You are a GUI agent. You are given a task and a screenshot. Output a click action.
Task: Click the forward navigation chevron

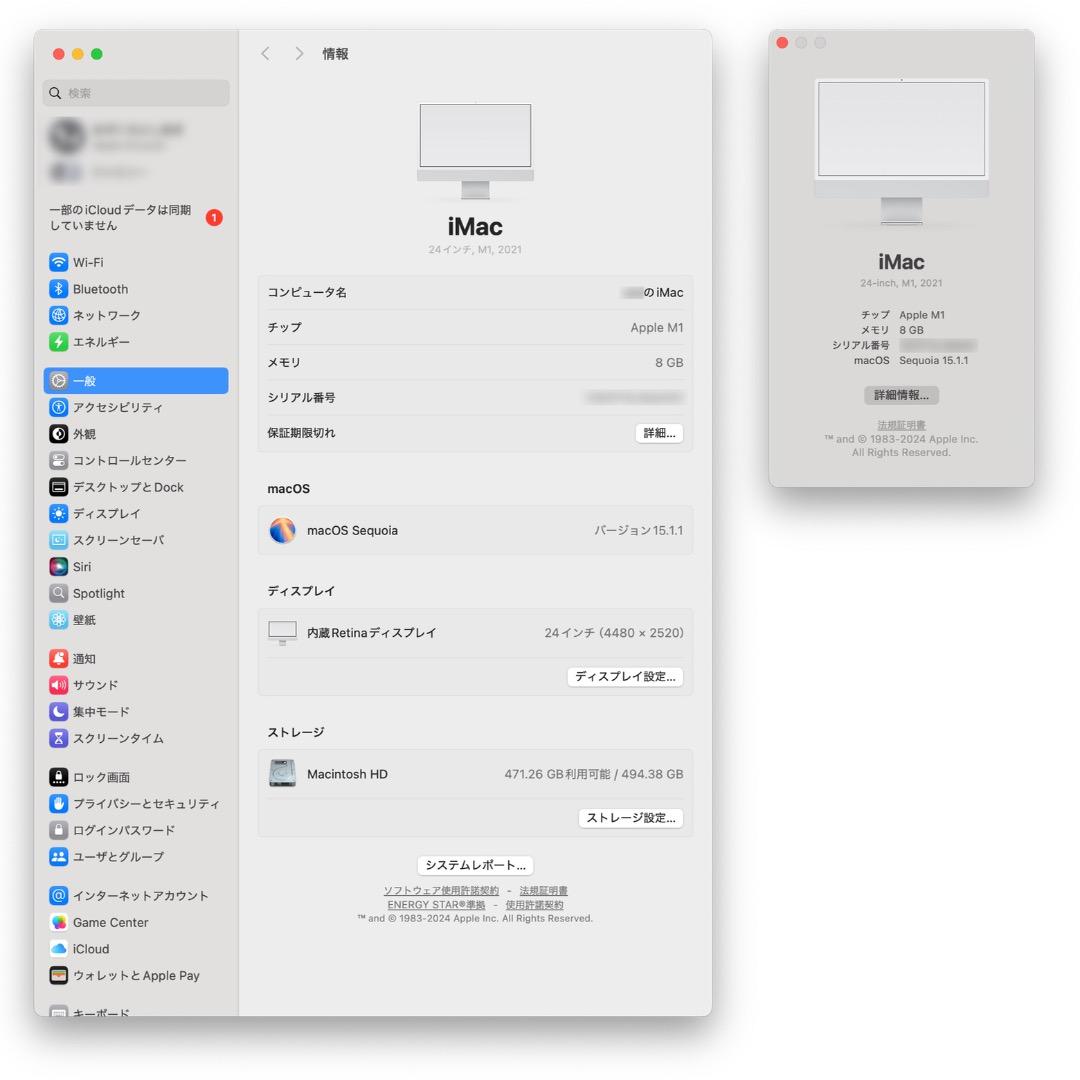tap(298, 53)
